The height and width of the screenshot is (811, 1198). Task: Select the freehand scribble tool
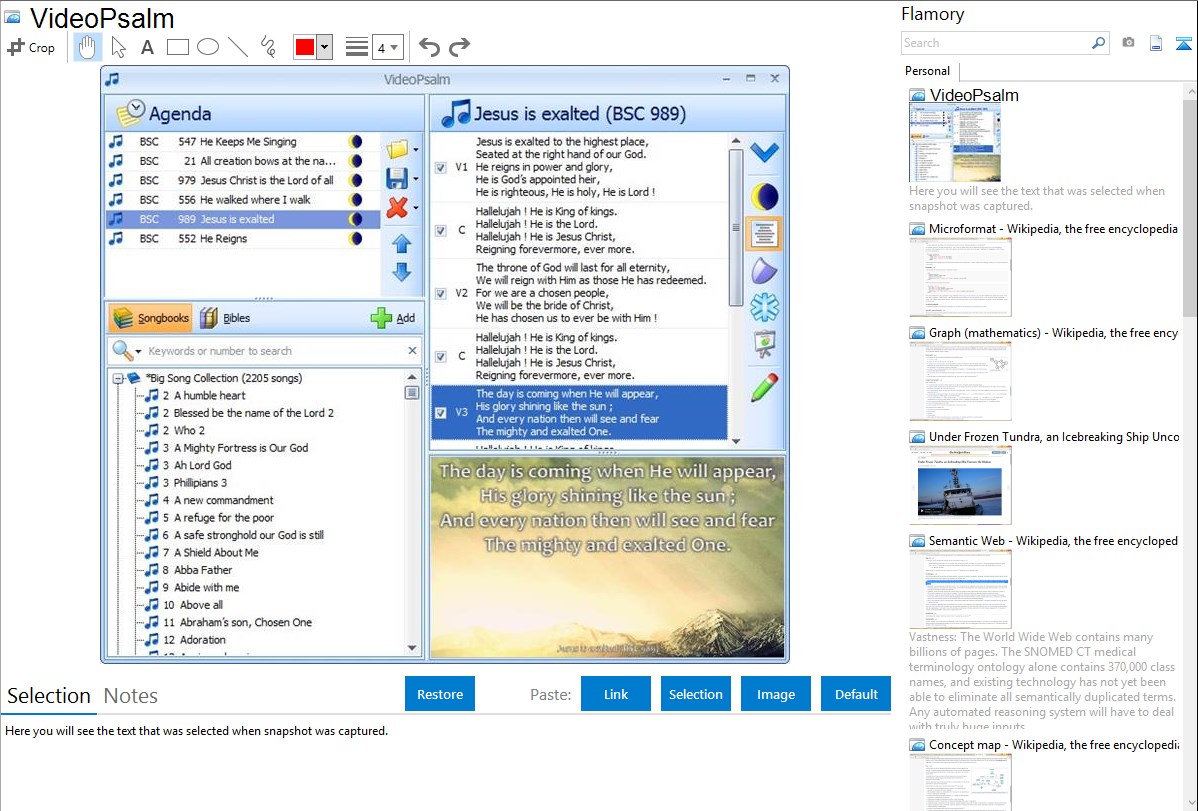(268, 47)
